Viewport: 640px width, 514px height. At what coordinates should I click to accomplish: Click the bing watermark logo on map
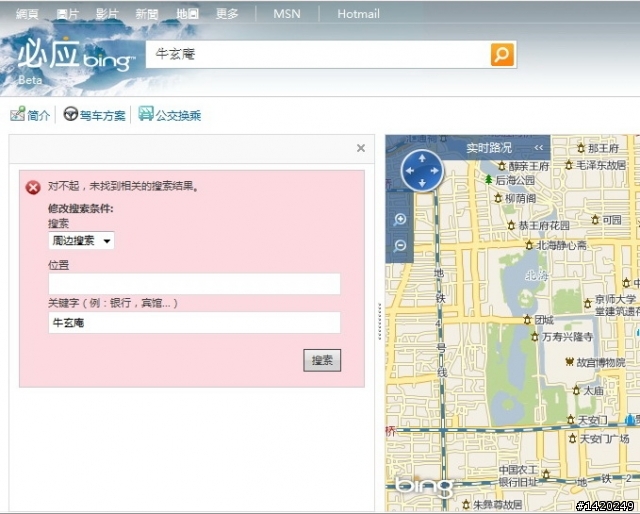[425, 485]
